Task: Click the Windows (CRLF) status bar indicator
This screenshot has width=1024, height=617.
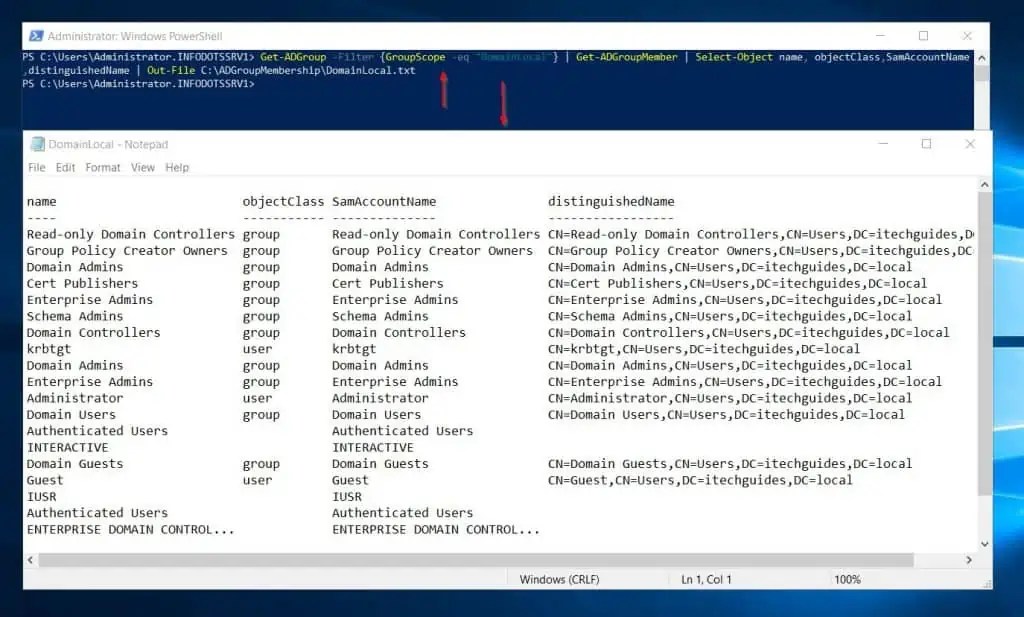Action: click(x=563, y=578)
